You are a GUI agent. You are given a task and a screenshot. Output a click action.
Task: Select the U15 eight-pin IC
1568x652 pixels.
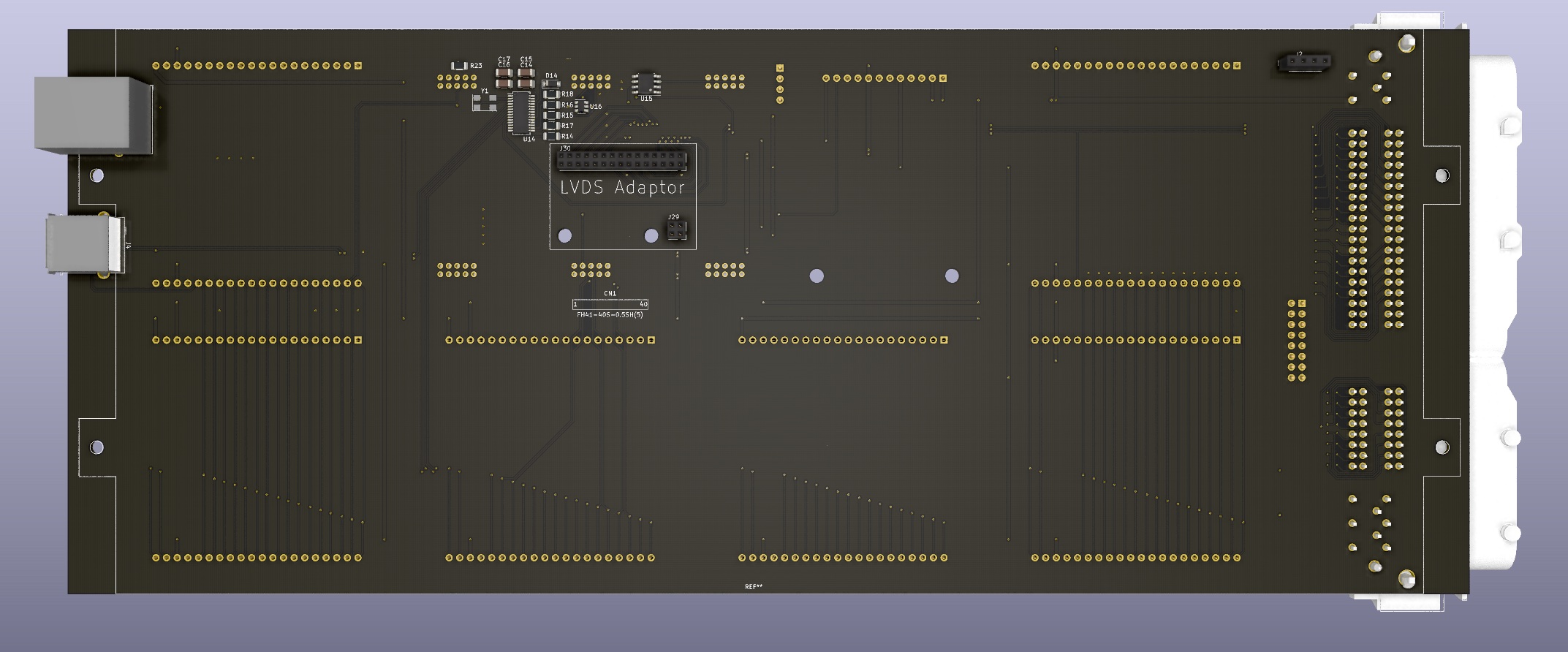pos(646,83)
